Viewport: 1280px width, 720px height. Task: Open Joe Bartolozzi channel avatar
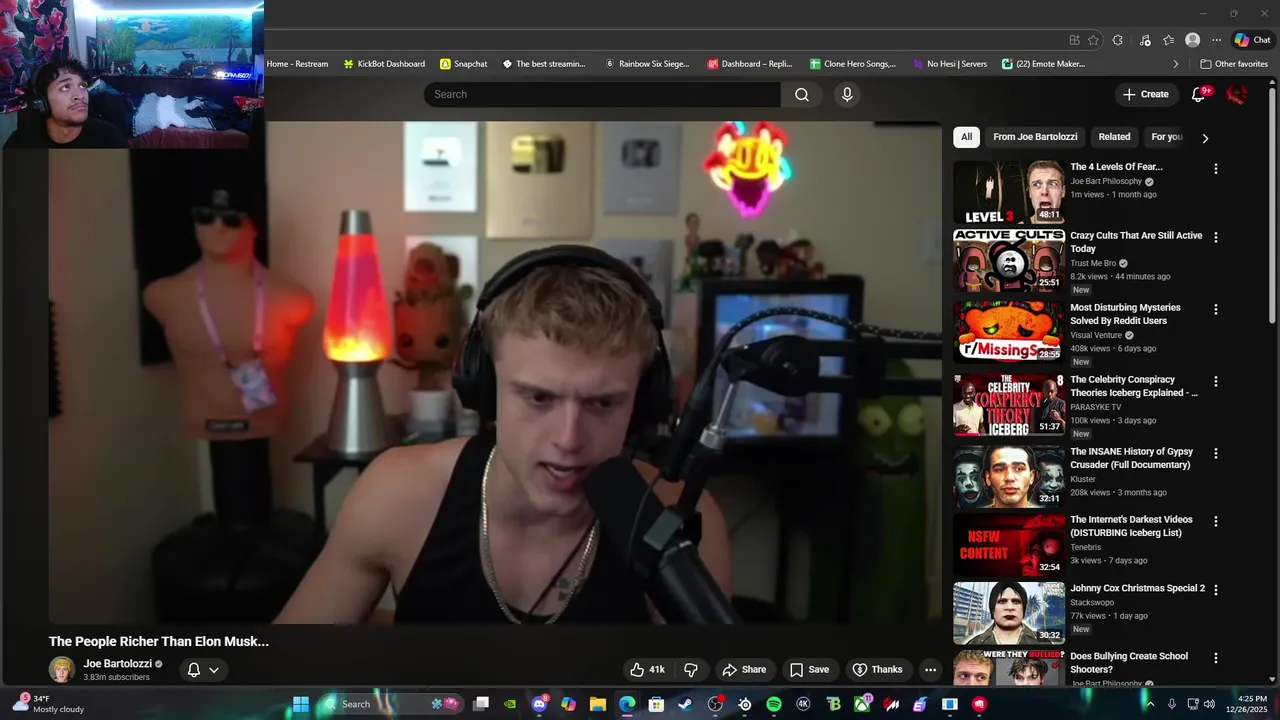(62, 670)
